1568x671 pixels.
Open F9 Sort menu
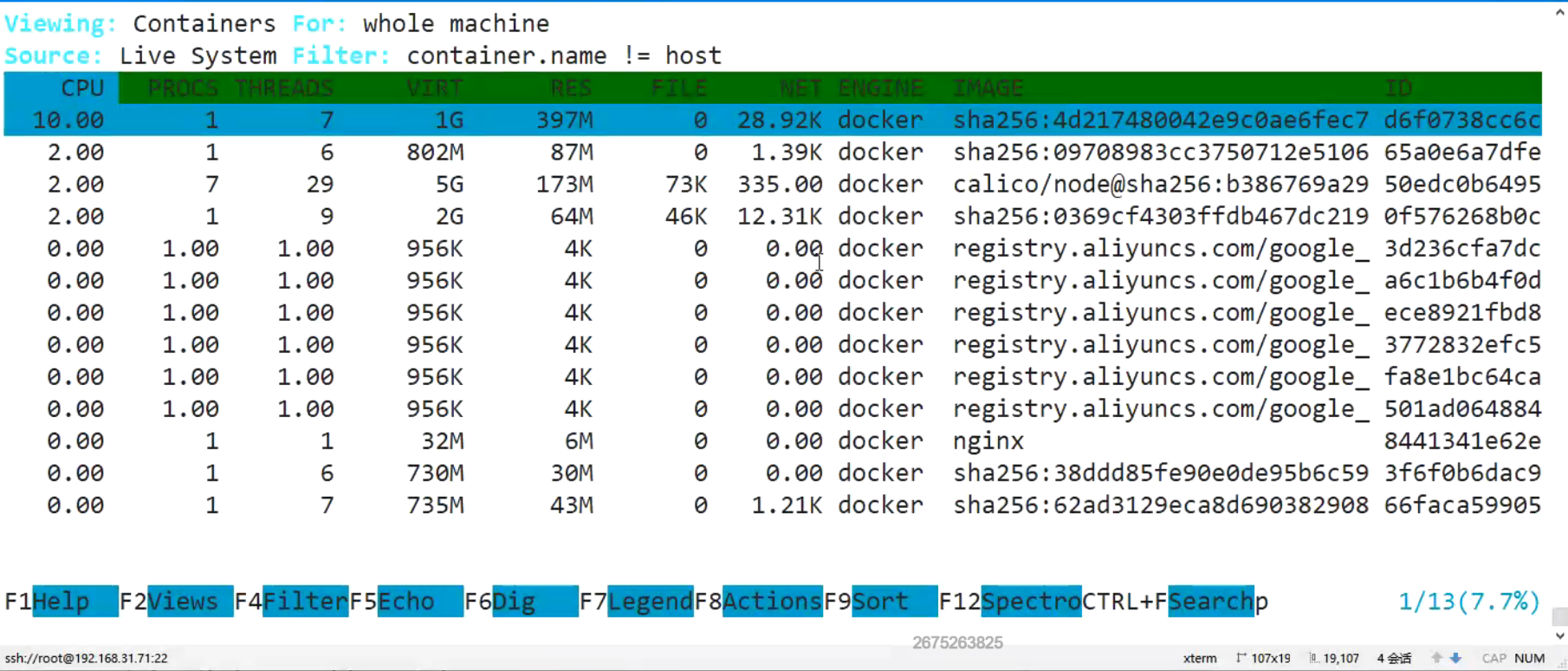880,601
